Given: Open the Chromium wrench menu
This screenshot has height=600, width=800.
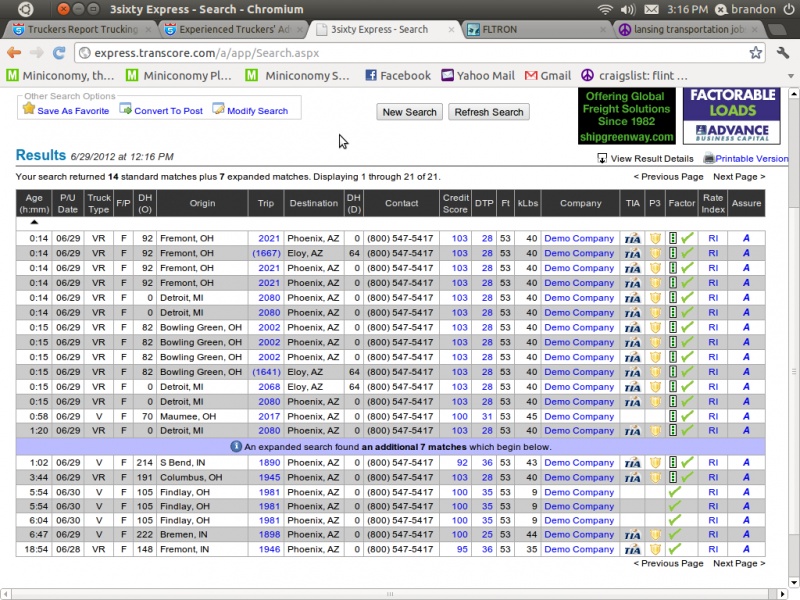Looking at the screenshot, I should 781,53.
